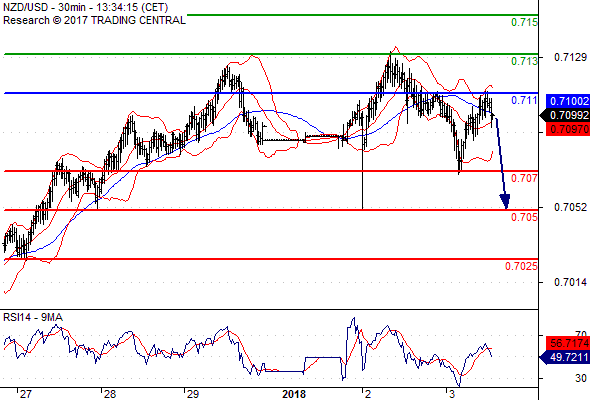Screen dimensions: 590x400
Task: Click the red 0.70970 price tag
Action: pyautogui.click(x=568, y=129)
